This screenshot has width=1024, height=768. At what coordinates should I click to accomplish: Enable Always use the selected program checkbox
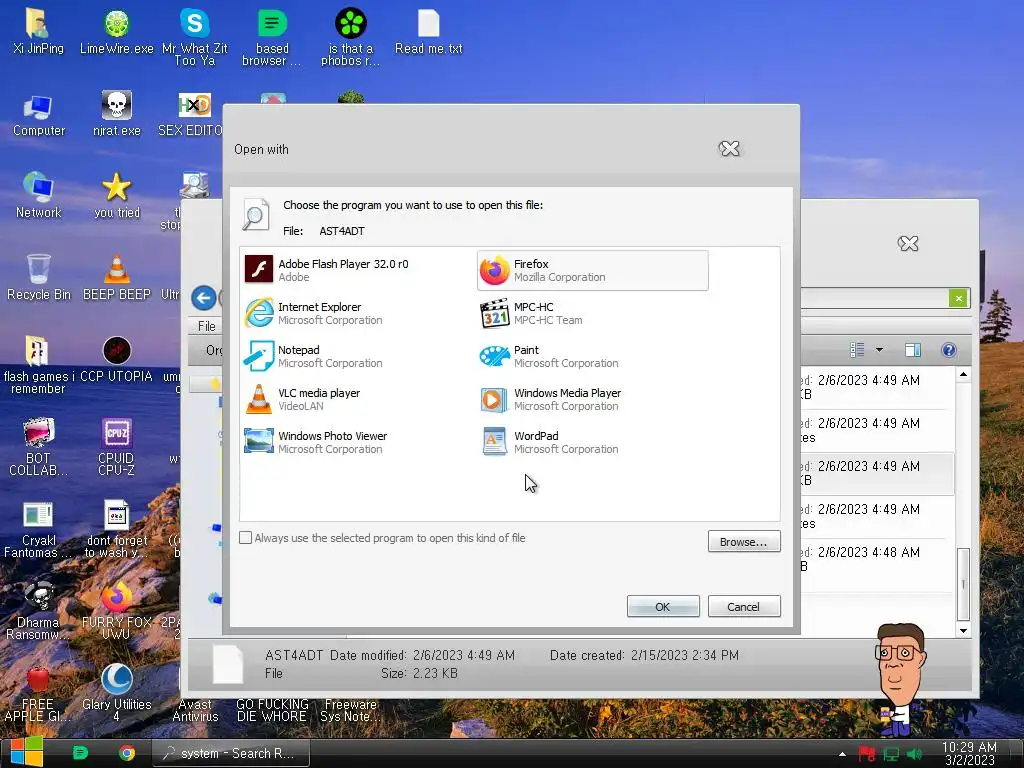click(x=246, y=537)
